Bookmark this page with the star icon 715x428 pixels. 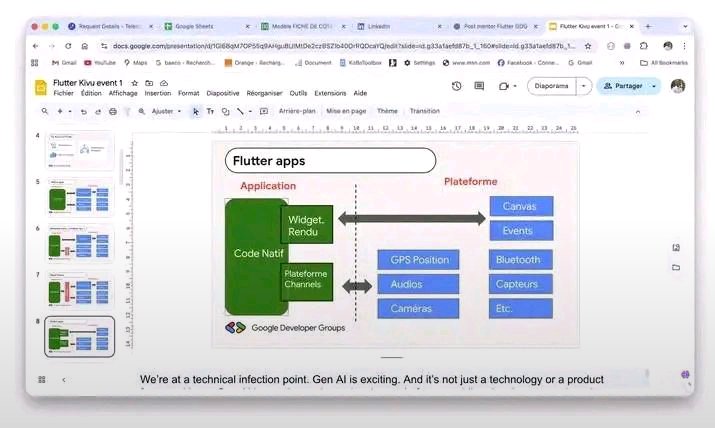(x=588, y=46)
